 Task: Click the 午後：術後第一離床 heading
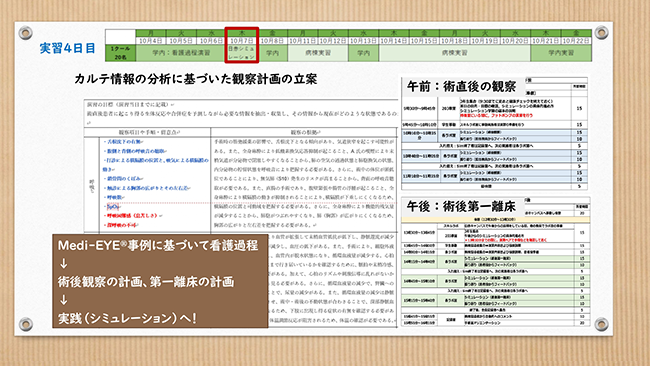pyautogui.click(x=461, y=206)
